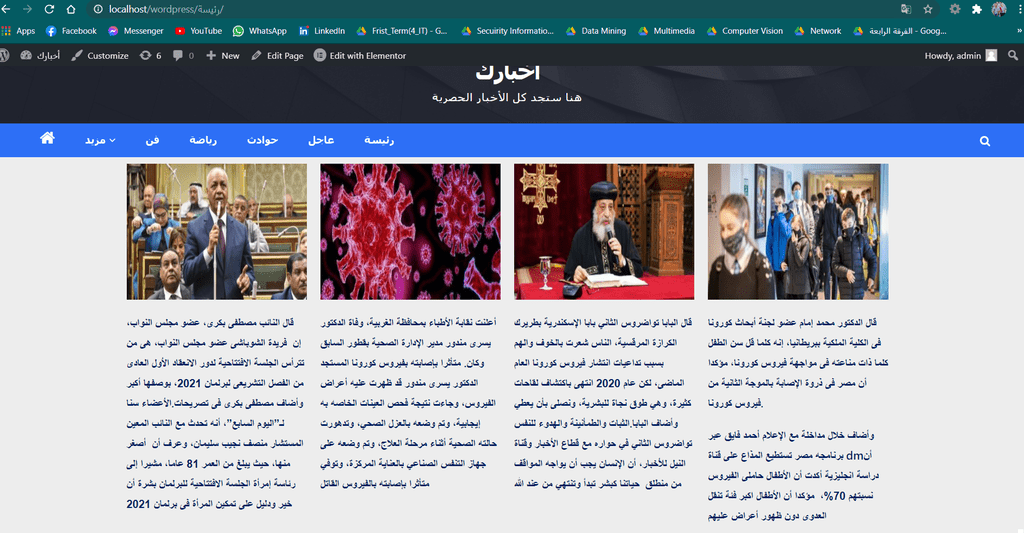Click the site information icon in the address bar
The width and height of the screenshot is (1024, 533).
[x=98, y=9]
